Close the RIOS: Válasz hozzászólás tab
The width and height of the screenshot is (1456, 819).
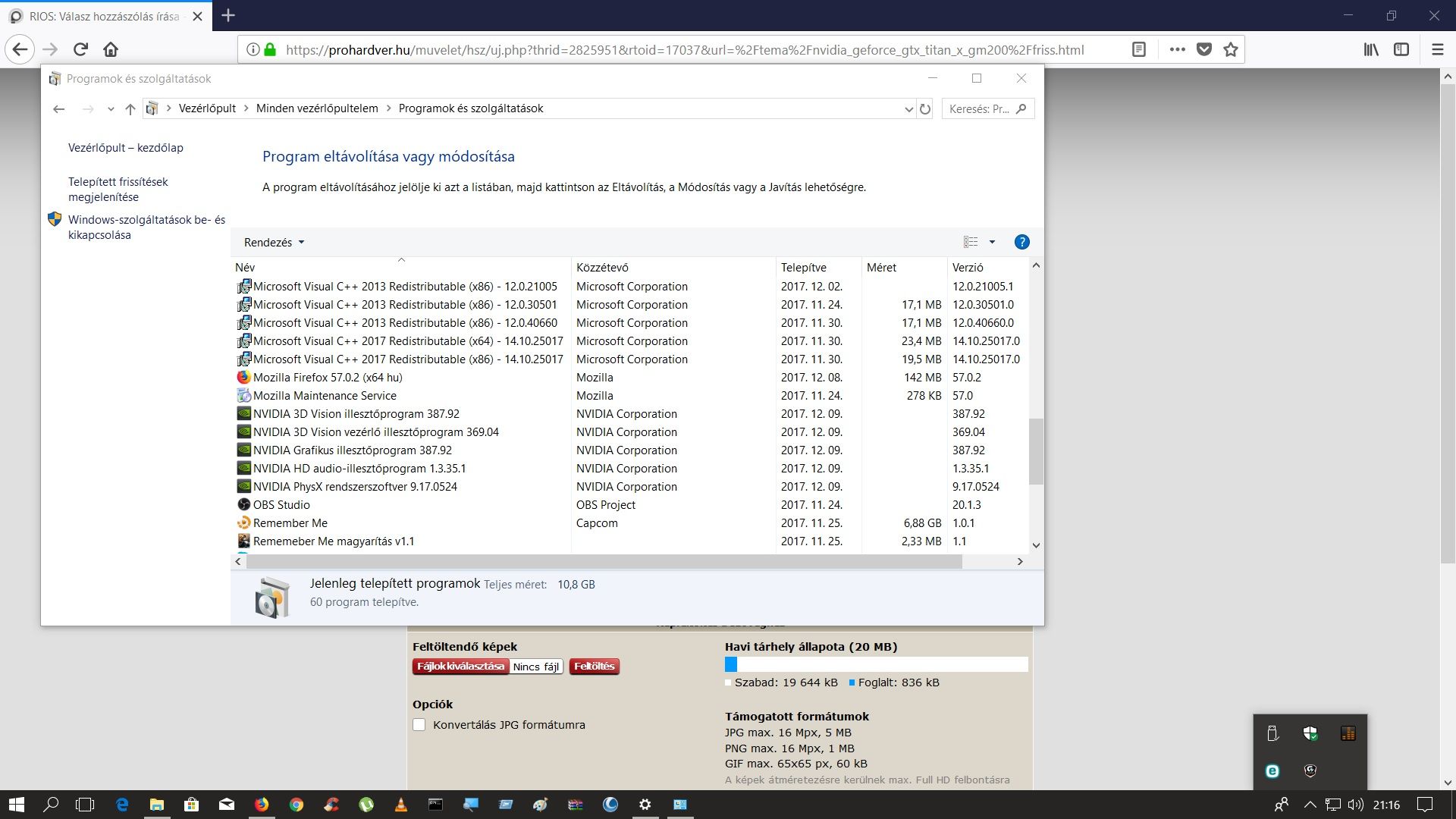click(197, 16)
